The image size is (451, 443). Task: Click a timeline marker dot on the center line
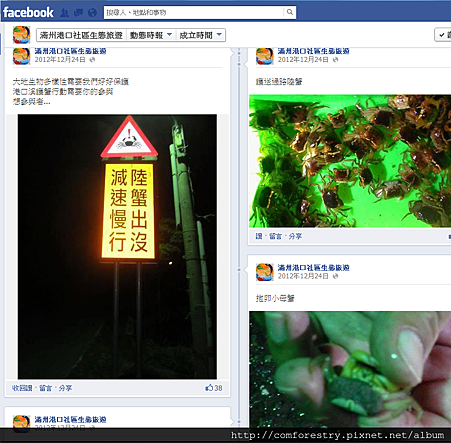click(x=239, y=269)
